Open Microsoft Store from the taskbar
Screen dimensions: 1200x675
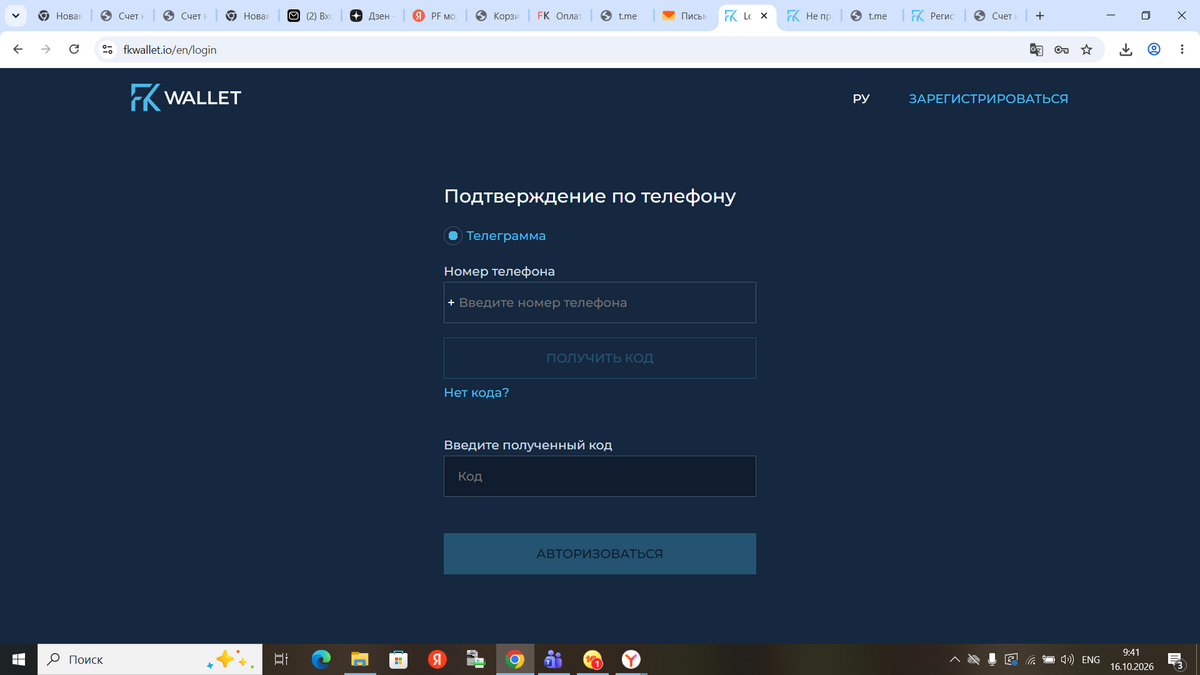coord(398,659)
